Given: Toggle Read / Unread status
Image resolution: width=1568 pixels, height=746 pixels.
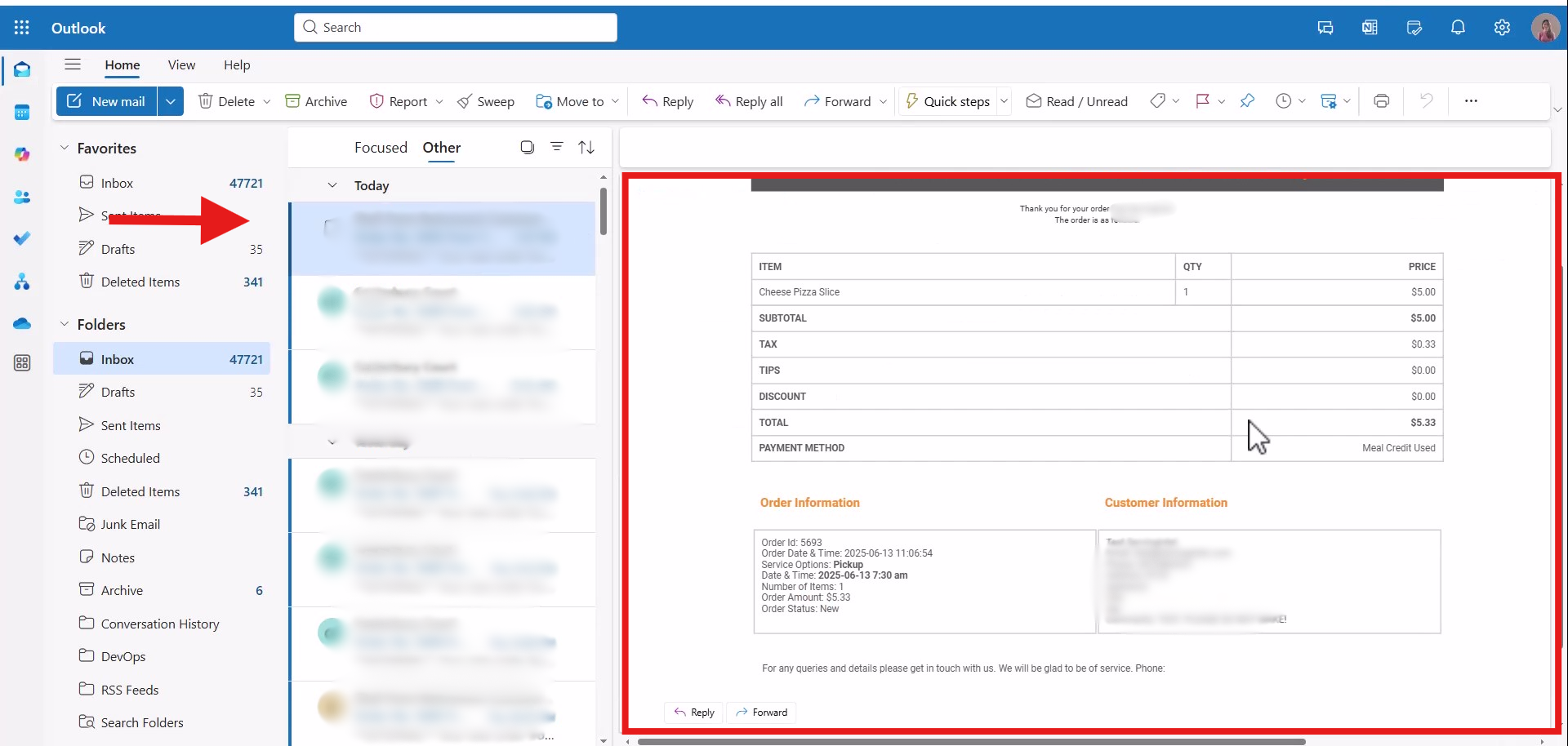Looking at the screenshot, I should click(x=1077, y=101).
